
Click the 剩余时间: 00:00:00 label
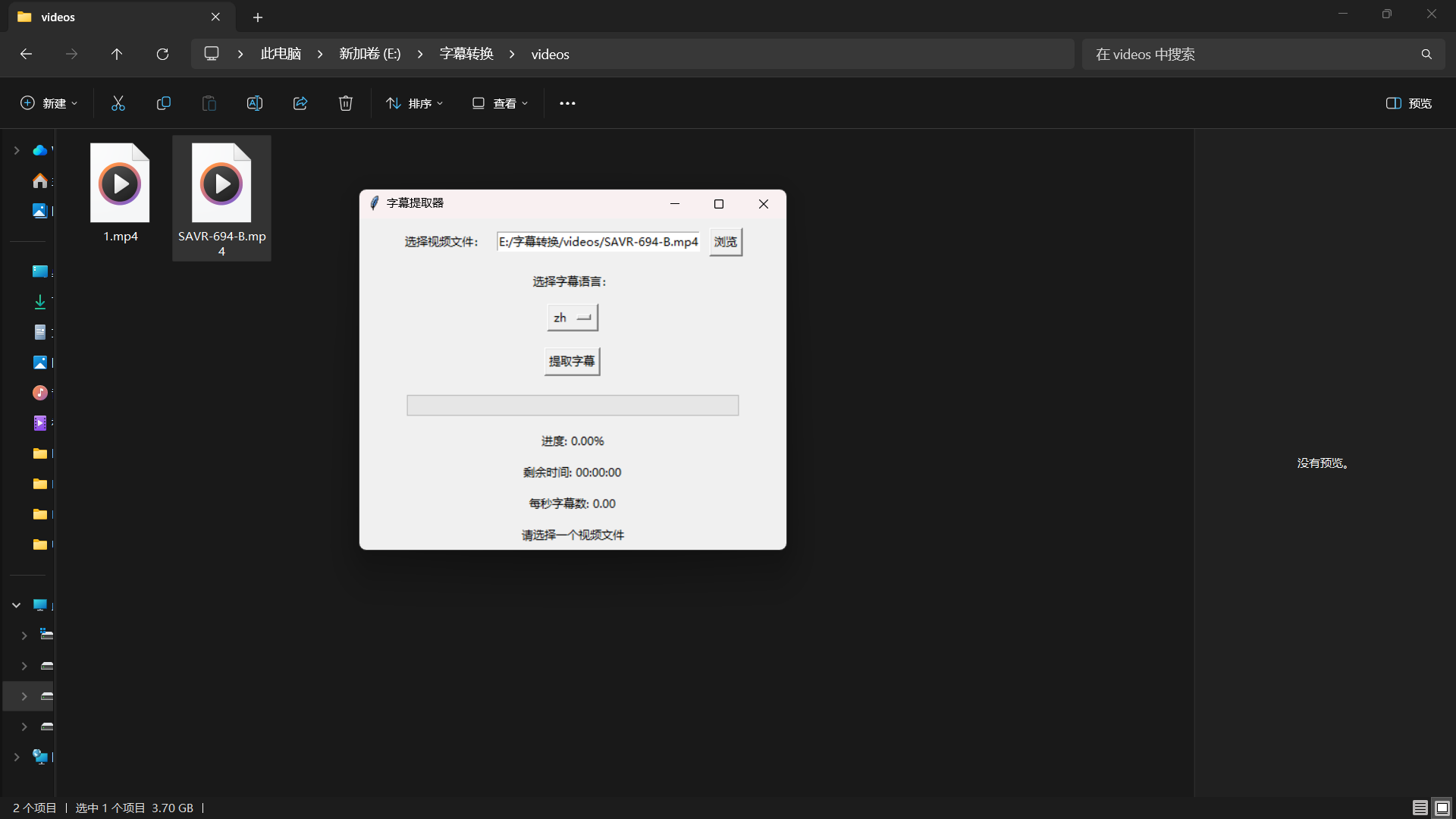pyautogui.click(x=572, y=472)
